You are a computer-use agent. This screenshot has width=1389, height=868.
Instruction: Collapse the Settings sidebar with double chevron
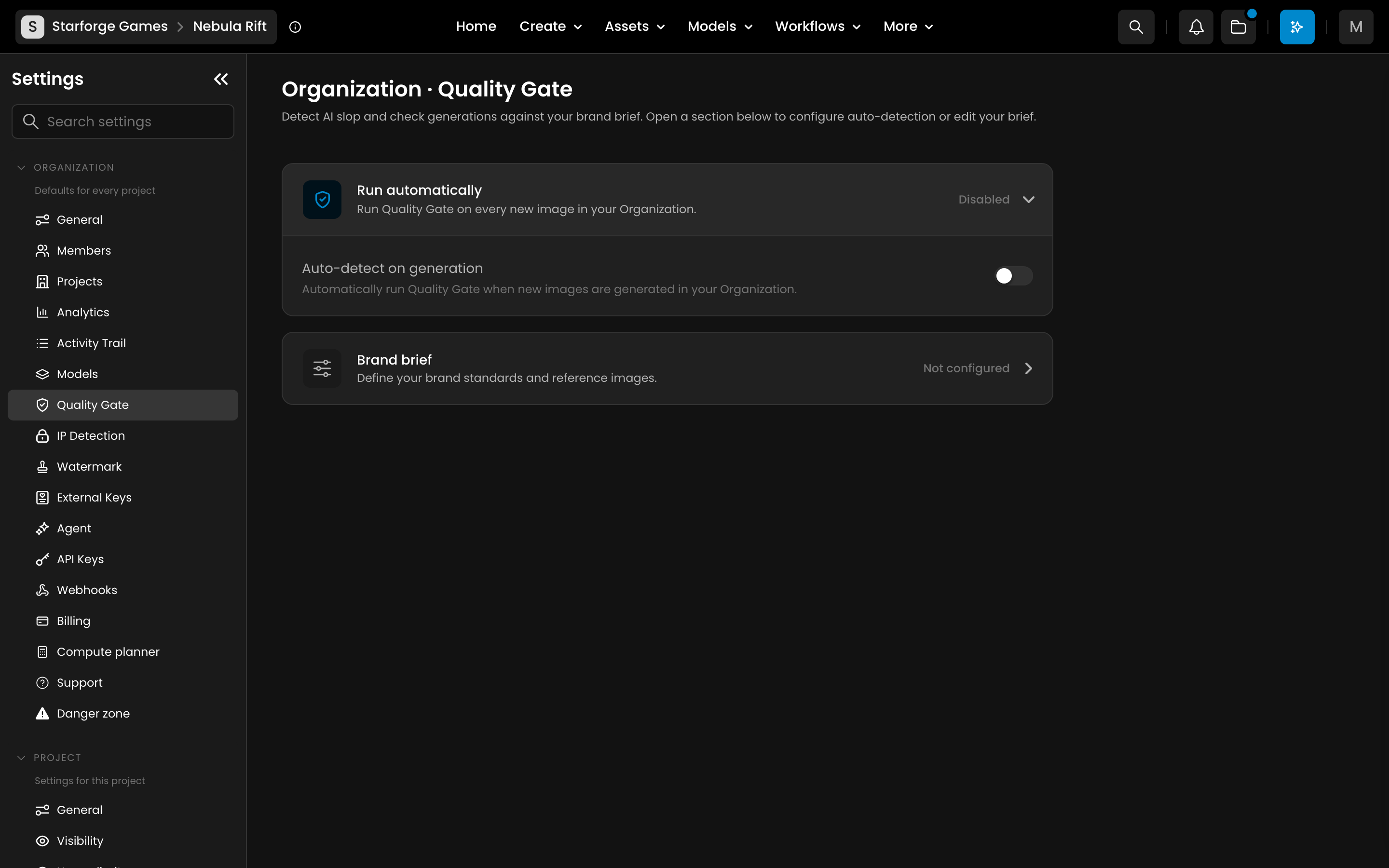point(221,79)
